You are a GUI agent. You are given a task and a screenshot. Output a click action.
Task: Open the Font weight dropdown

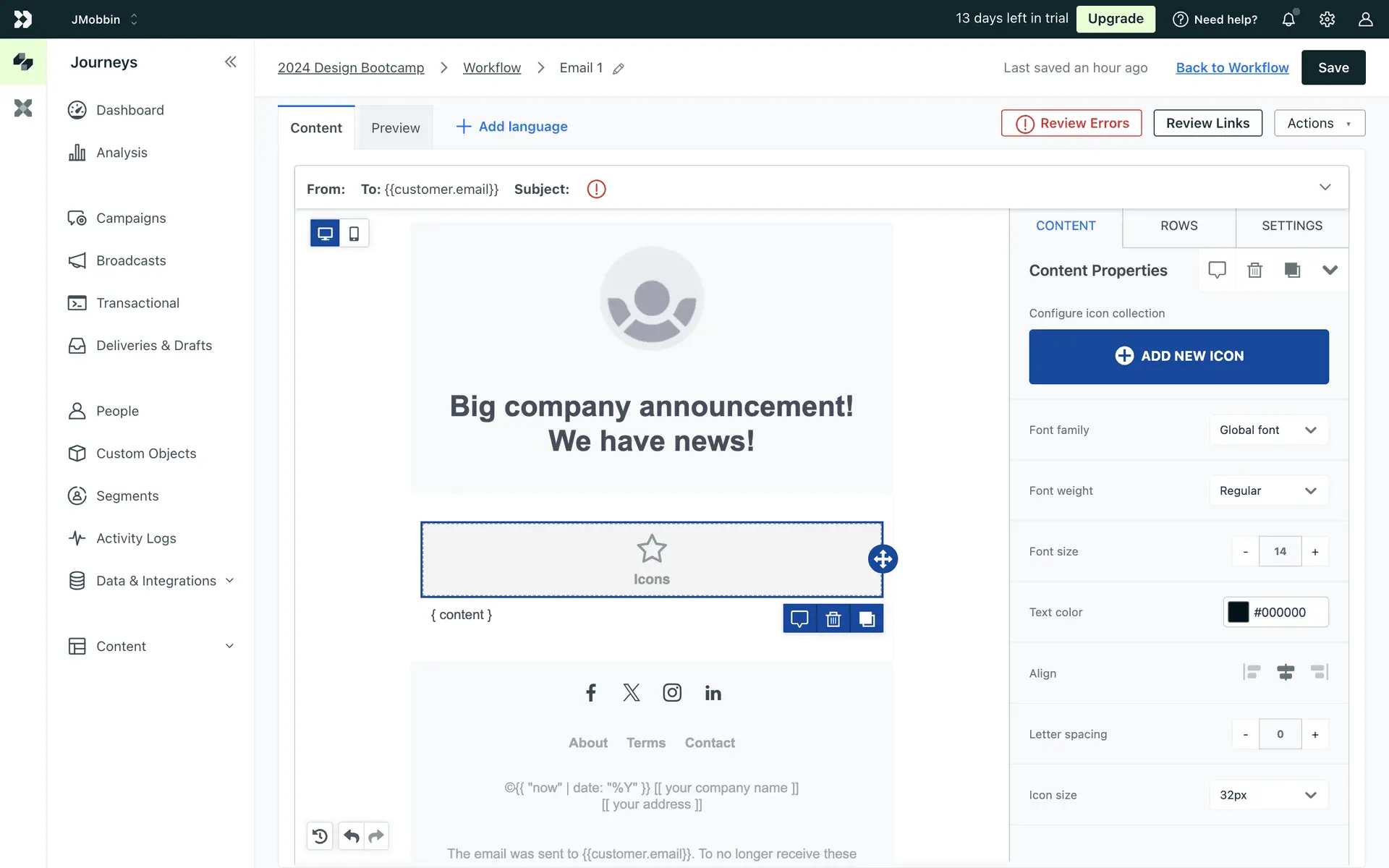coord(1268,490)
